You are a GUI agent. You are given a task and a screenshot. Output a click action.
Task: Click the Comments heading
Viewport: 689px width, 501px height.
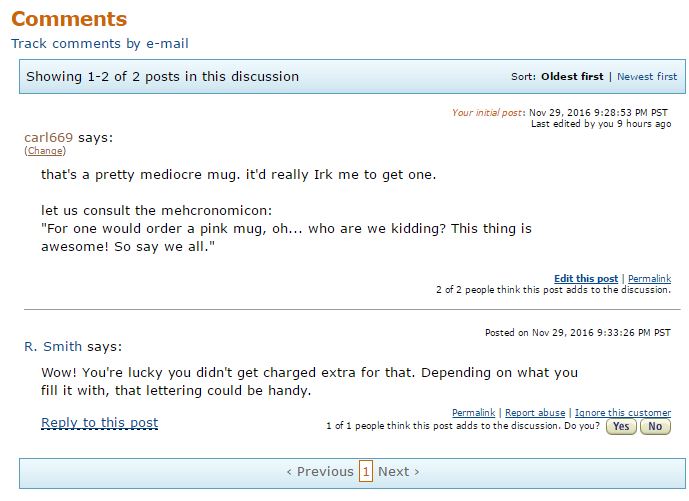(69, 19)
